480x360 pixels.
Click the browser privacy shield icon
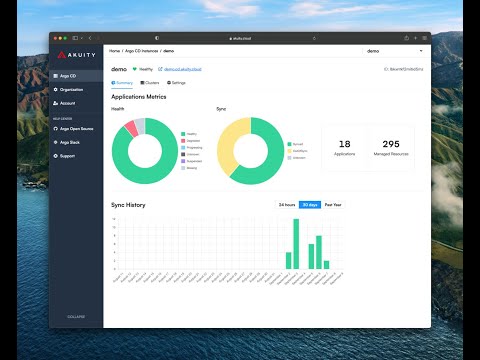coord(157,38)
